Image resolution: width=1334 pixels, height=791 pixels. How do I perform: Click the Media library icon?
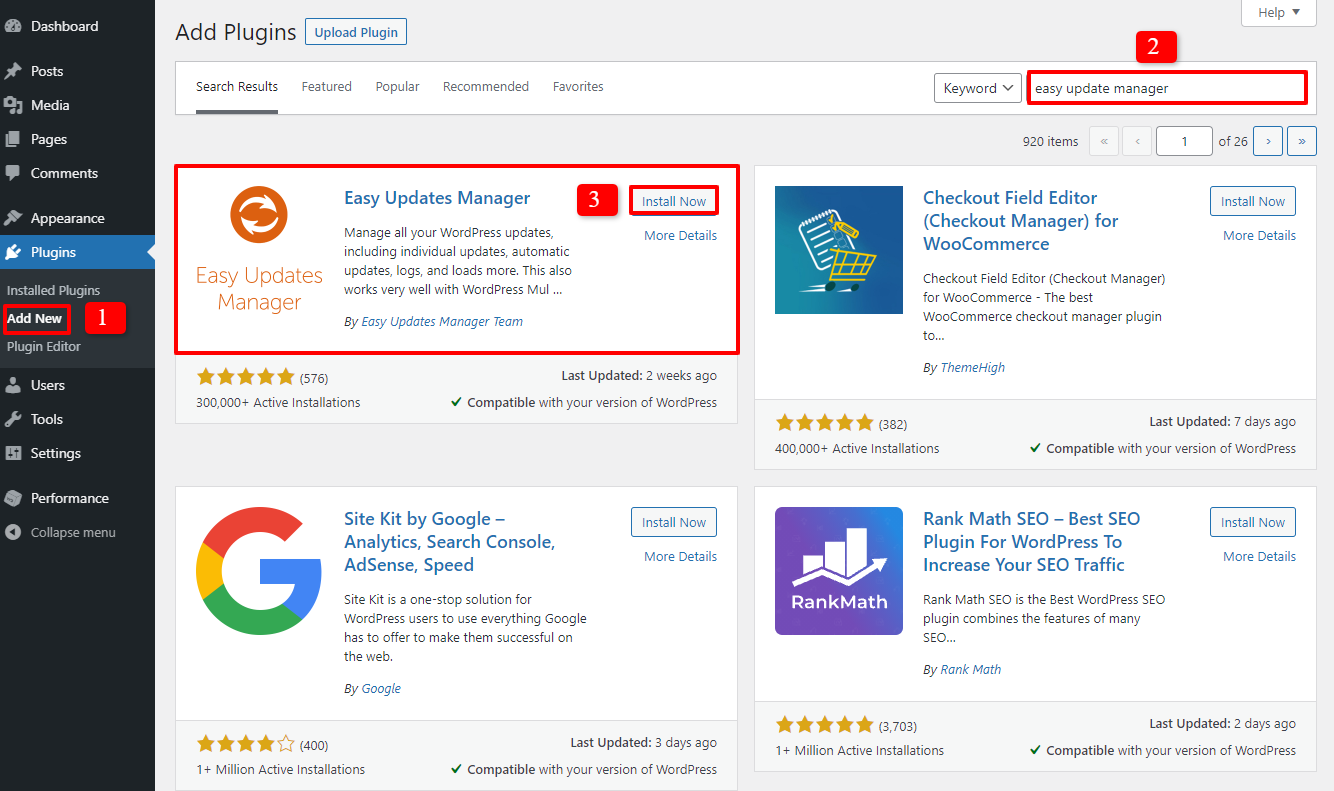(x=13, y=105)
